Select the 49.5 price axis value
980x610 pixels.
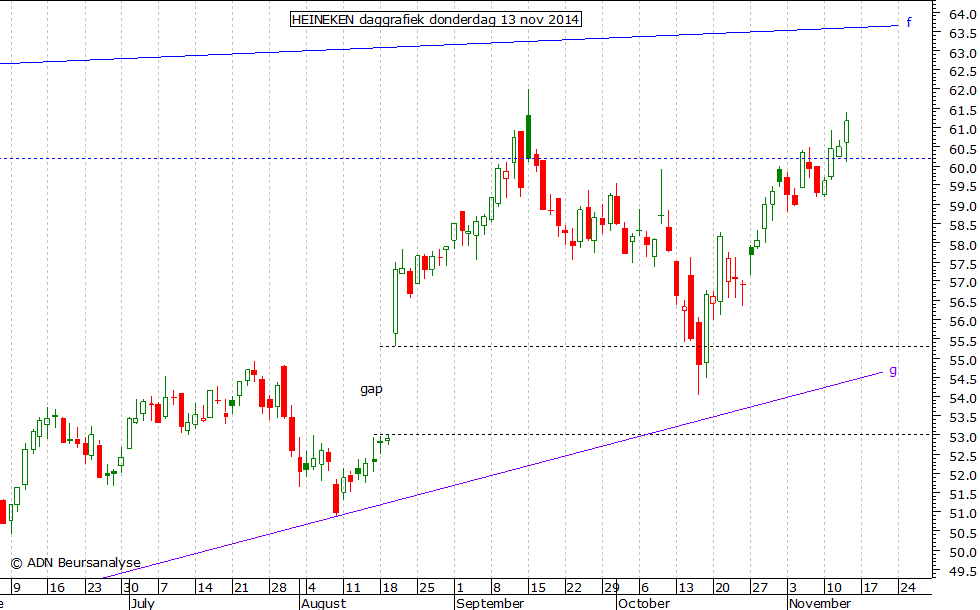pyautogui.click(x=962, y=571)
